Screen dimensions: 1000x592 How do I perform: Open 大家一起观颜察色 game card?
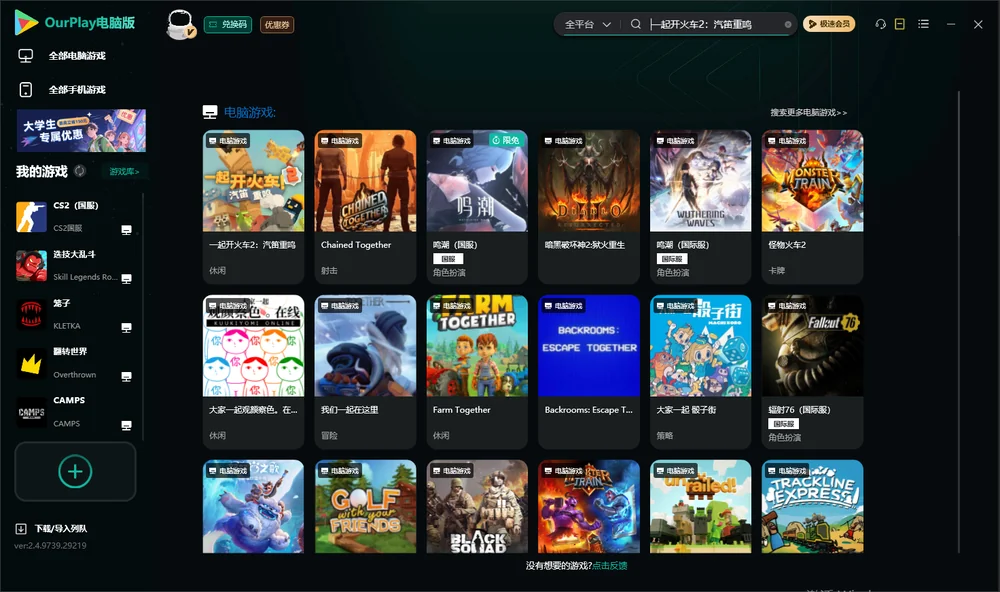pos(253,372)
